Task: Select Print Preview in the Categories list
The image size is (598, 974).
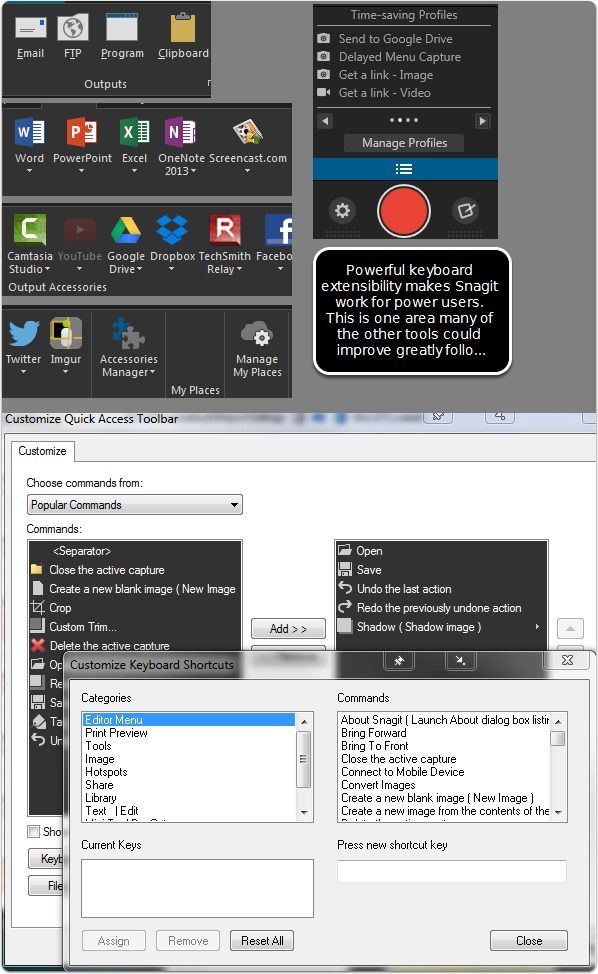Action: pyautogui.click(x=116, y=733)
